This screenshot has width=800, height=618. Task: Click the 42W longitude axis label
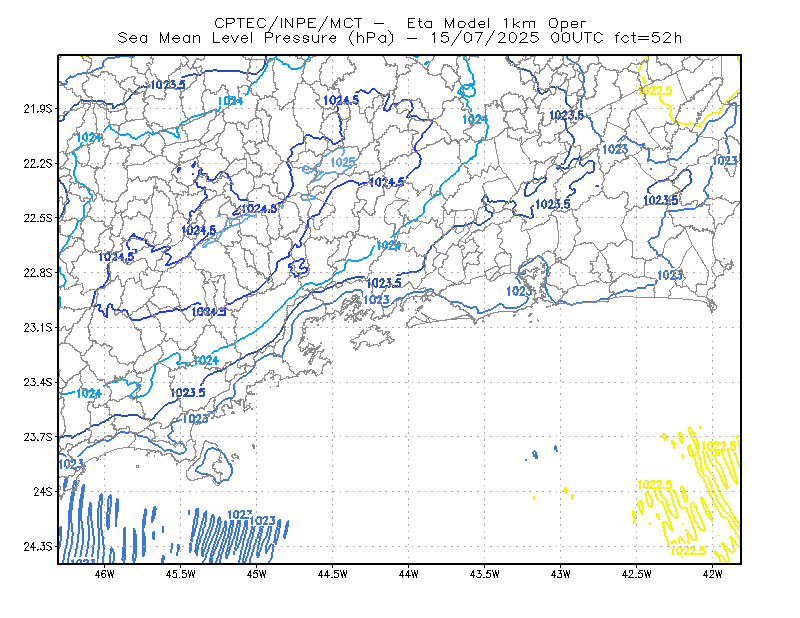pos(712,574)
